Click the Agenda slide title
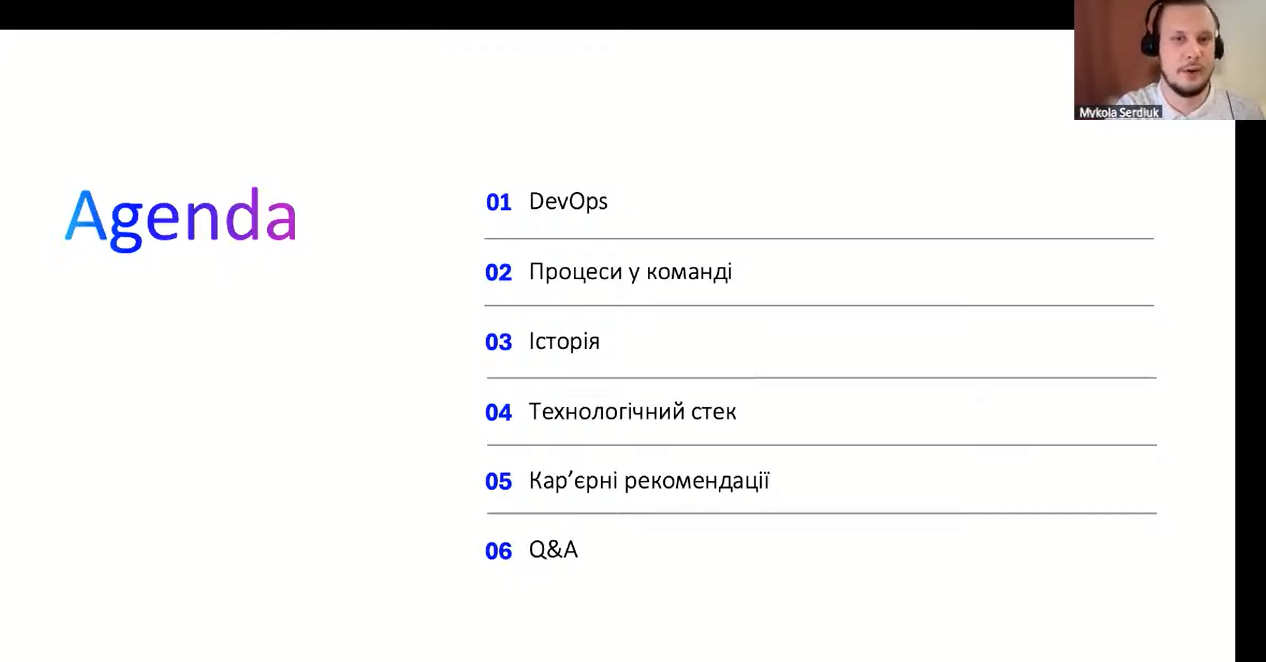 pyautogui.click(x=180, y=216)
